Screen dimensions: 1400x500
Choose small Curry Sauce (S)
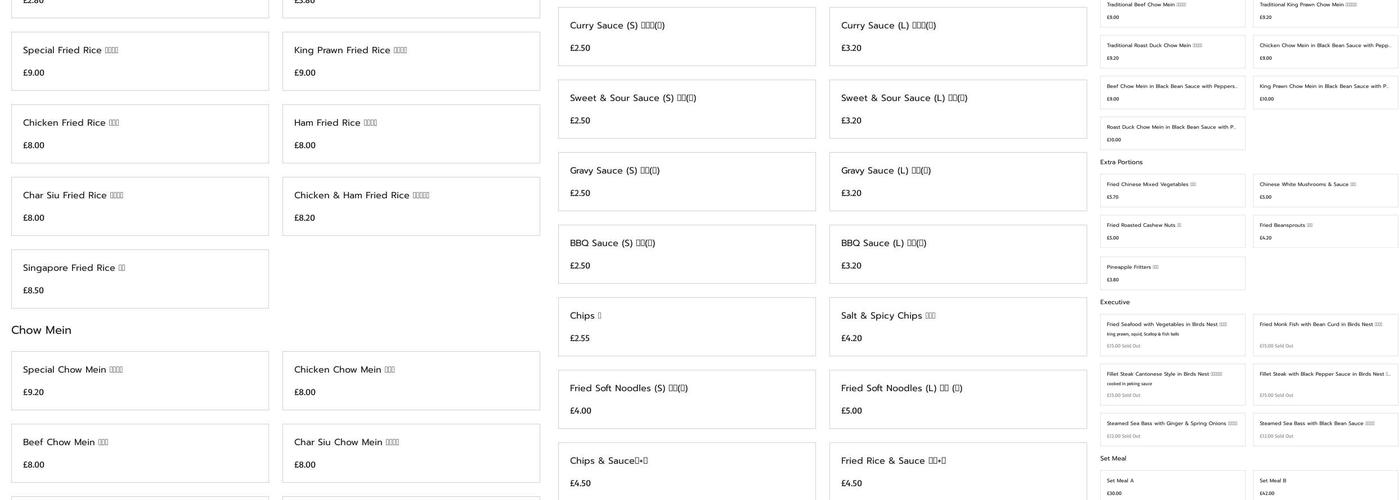(687, 36)
